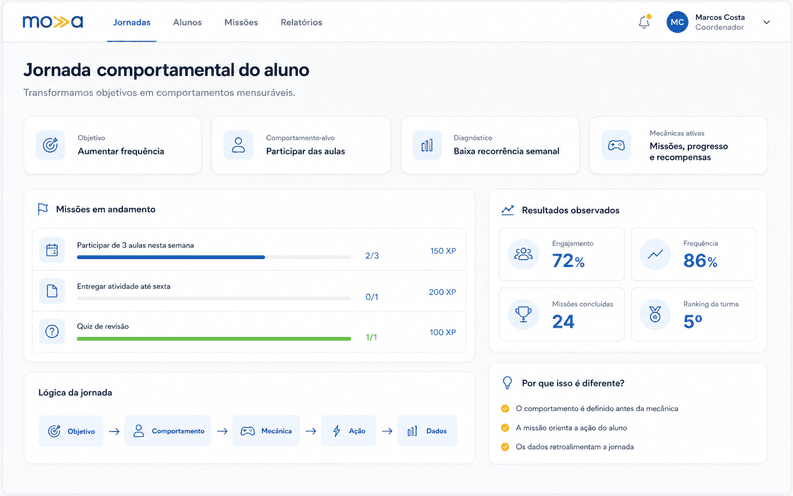Click the target icon in Objetivo card
Viewport: 793px width, 496px height.
pos(50,145)
